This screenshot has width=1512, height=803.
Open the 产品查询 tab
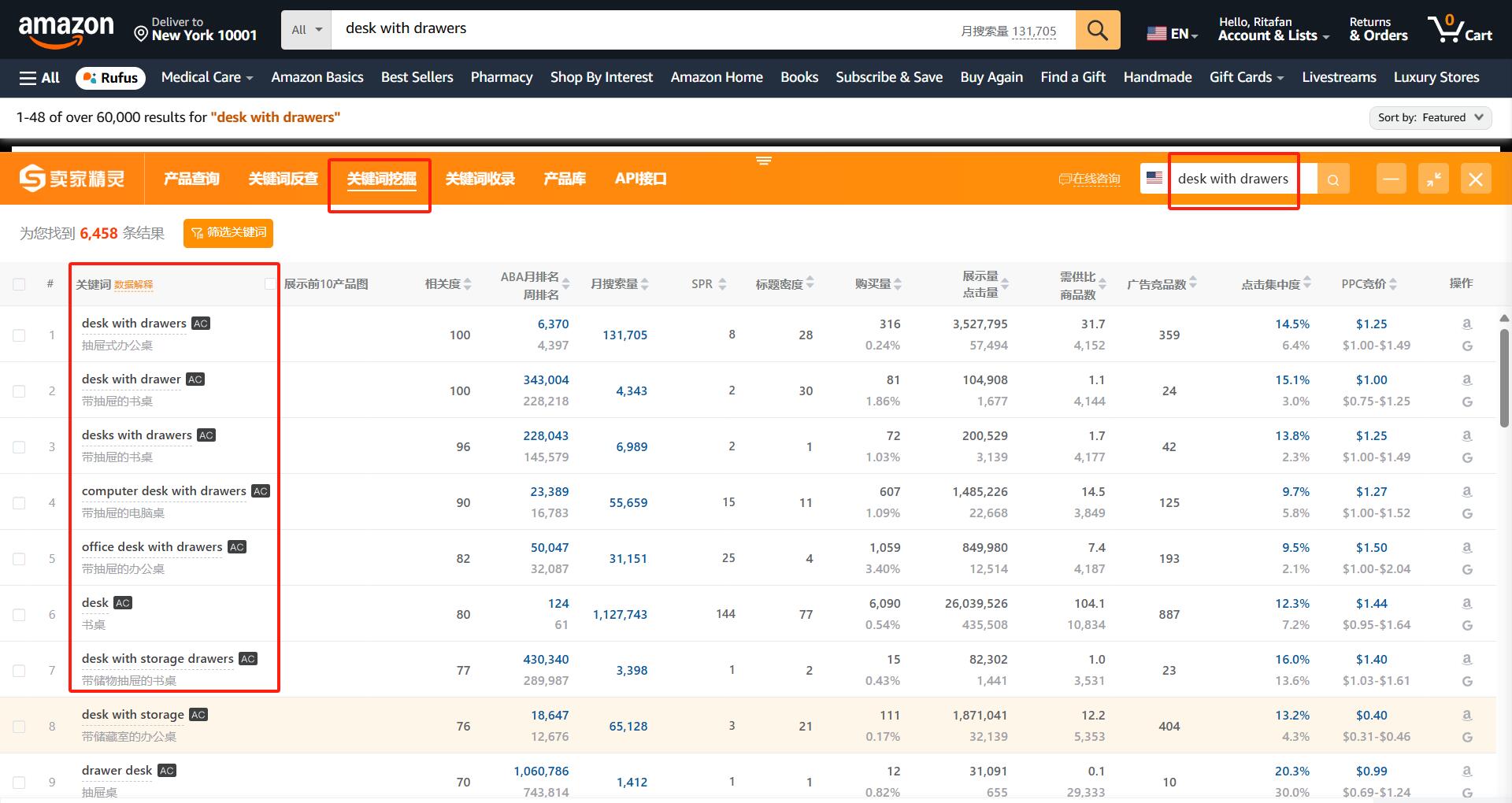pos(191,179)
